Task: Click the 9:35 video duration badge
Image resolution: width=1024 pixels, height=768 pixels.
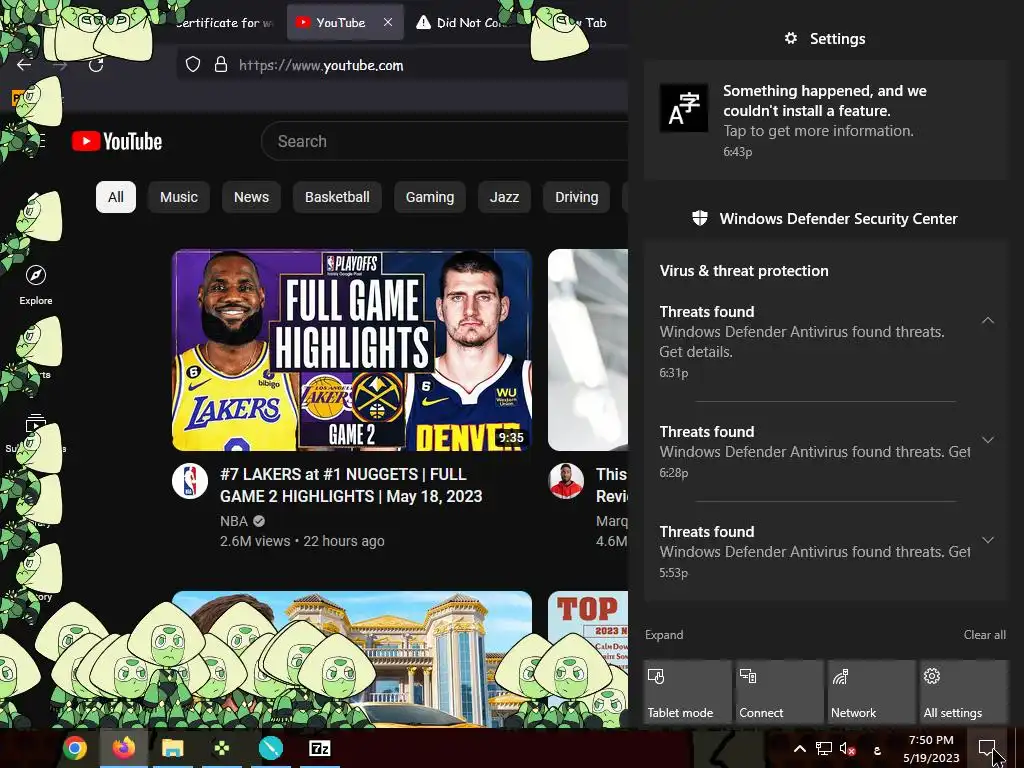Action: pyautogui.click(x=511, y=438)
